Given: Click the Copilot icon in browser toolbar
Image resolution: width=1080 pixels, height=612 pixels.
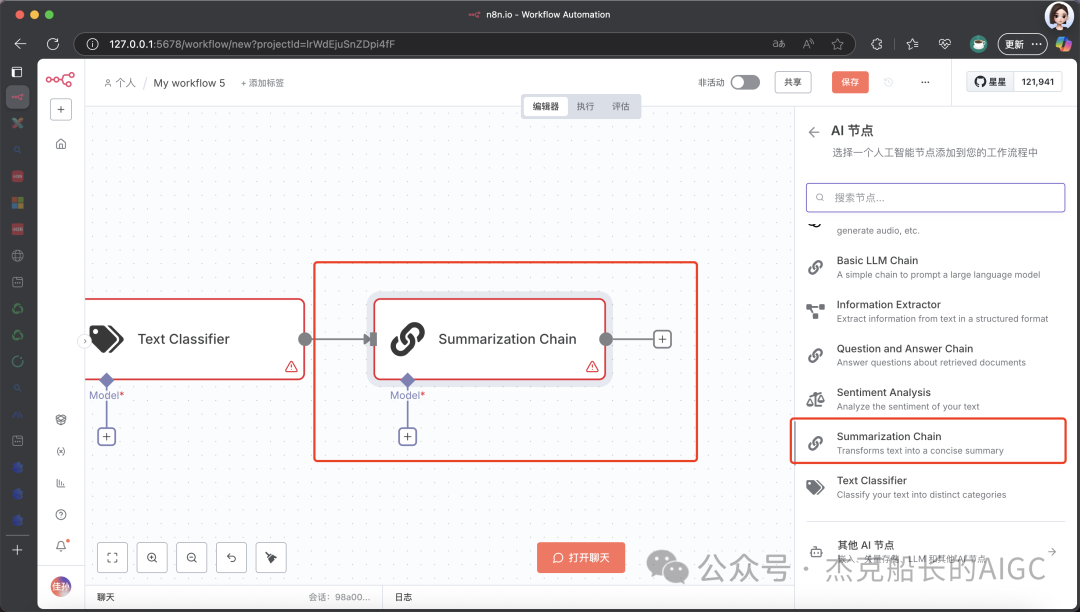Looking at the screenshot, I should (x=1063, y=44).
